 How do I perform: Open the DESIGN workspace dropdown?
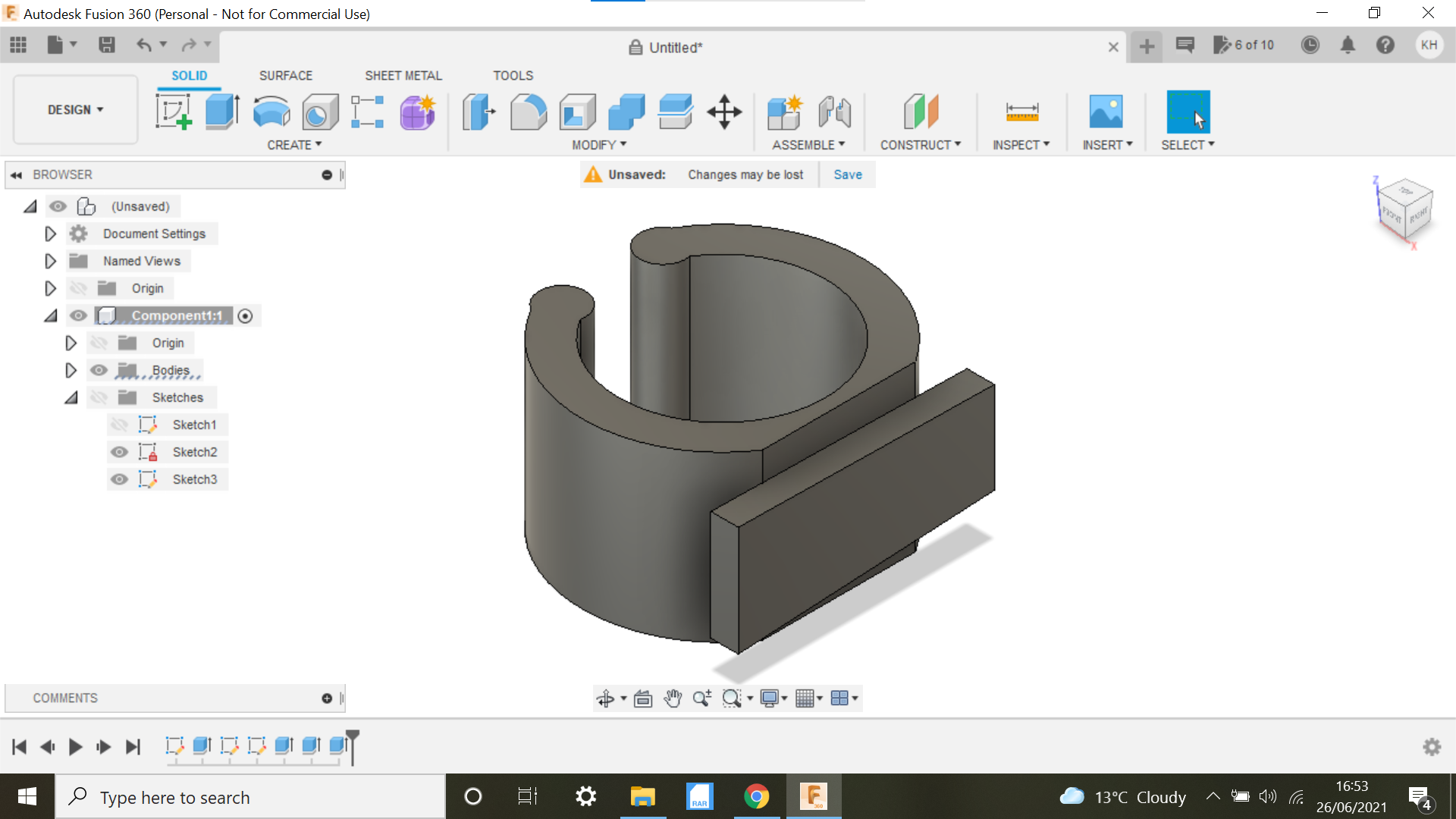tap(75, 110)
